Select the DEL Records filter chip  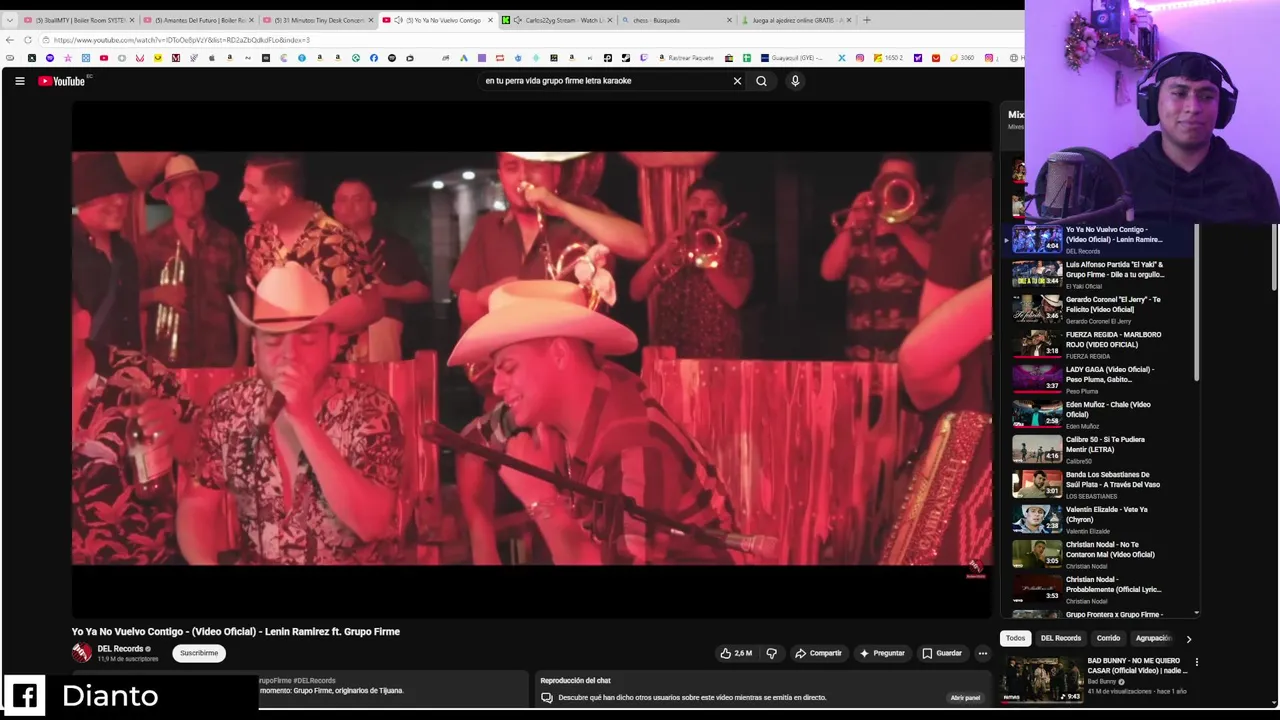pyautogui.click(x=1061, y=638)
